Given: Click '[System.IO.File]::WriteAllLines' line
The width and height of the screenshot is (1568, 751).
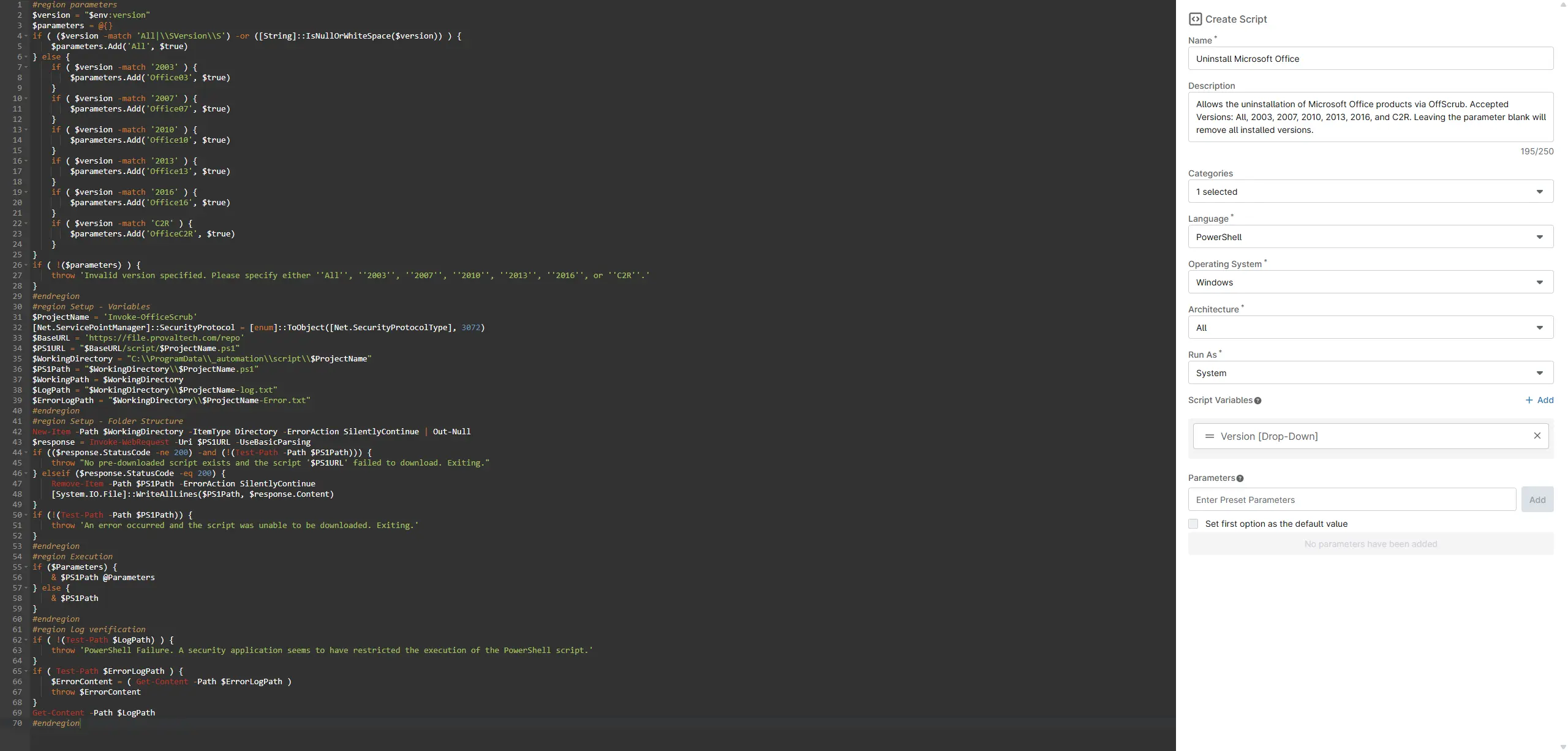Looking at the screenshot, I should tap(192, 494).
